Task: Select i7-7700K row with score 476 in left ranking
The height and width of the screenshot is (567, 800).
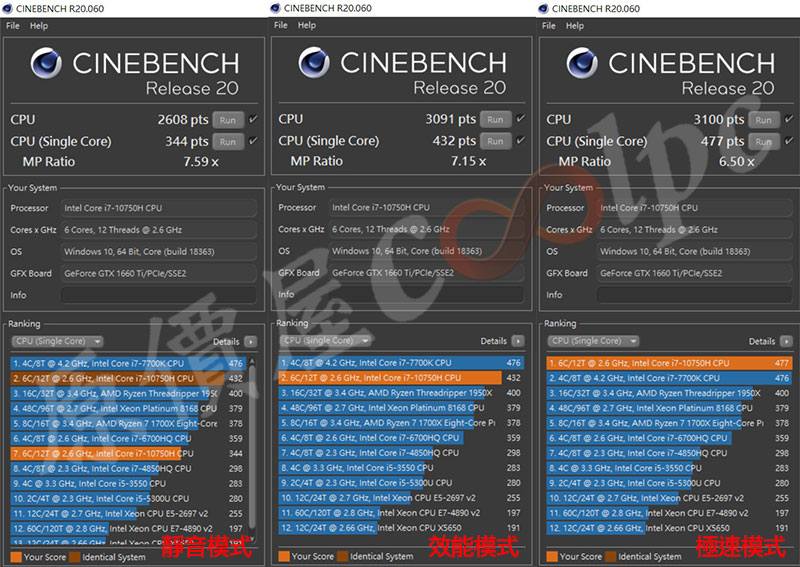Action: coord(128,363)
